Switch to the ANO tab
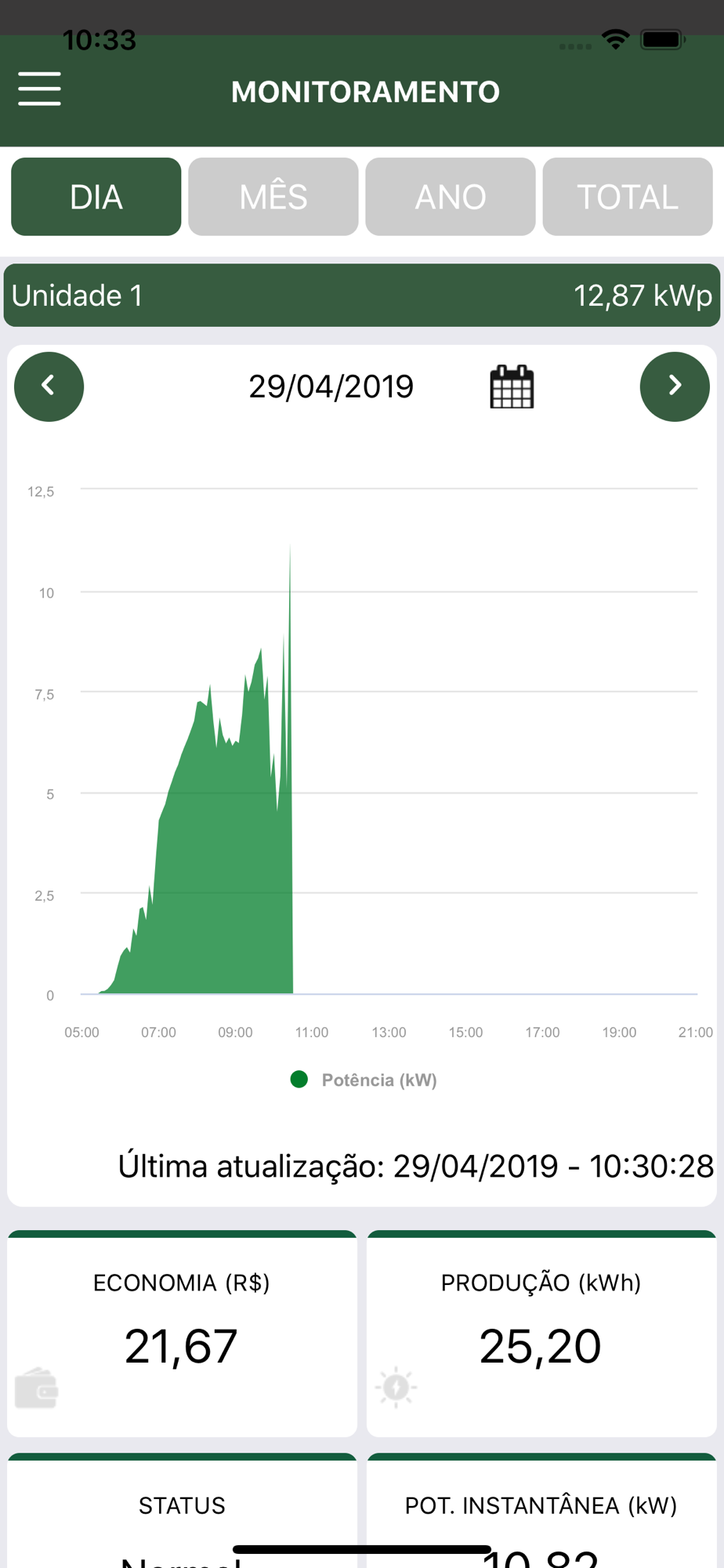The height and width of the screenshot is (1568, 724). pyautogui.click(x=451, y=197)
